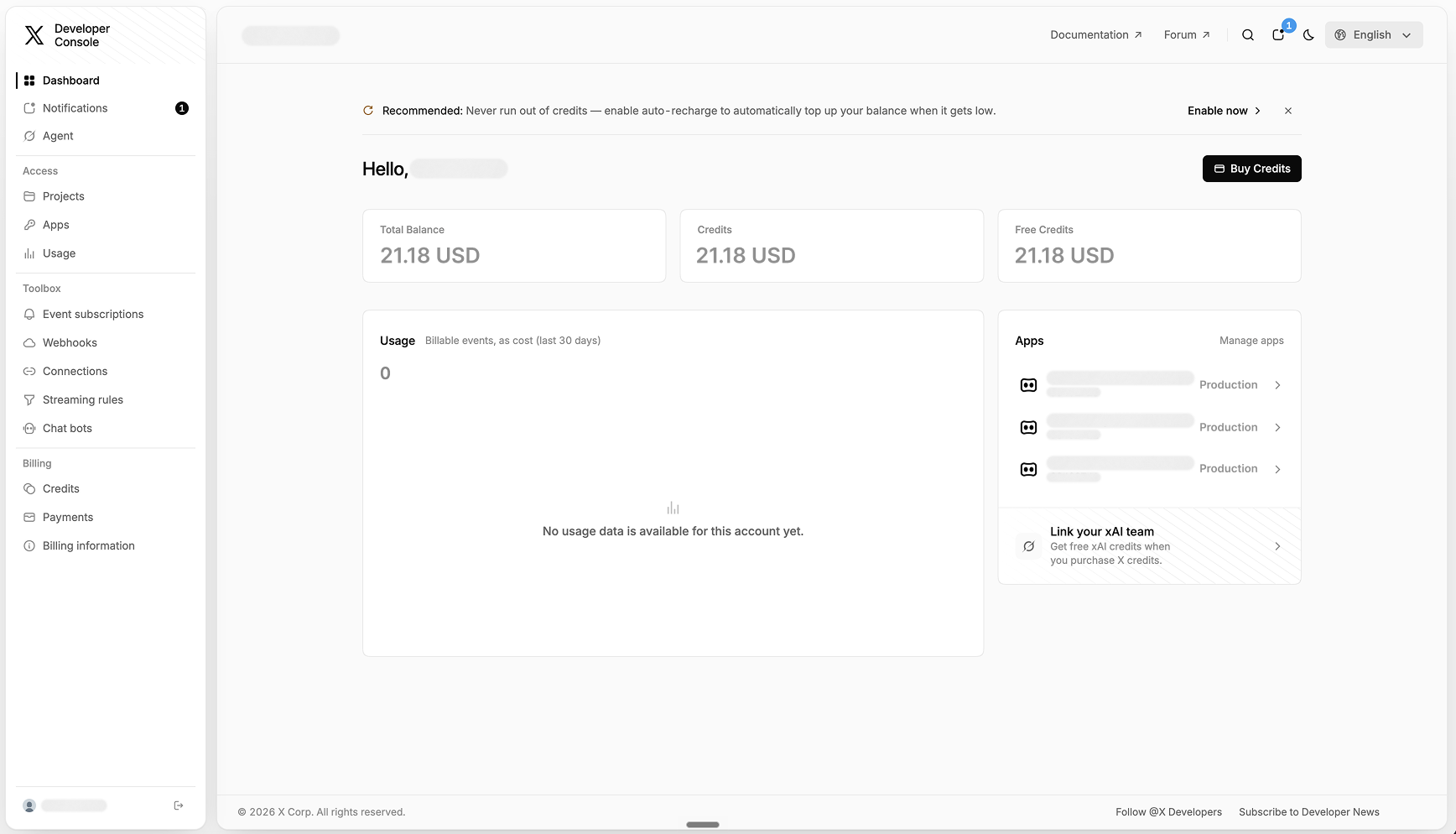The height and width of the screenshot is (834, 1456).
Task: Click the Billing information info icon
Action: tap(29, 546)
